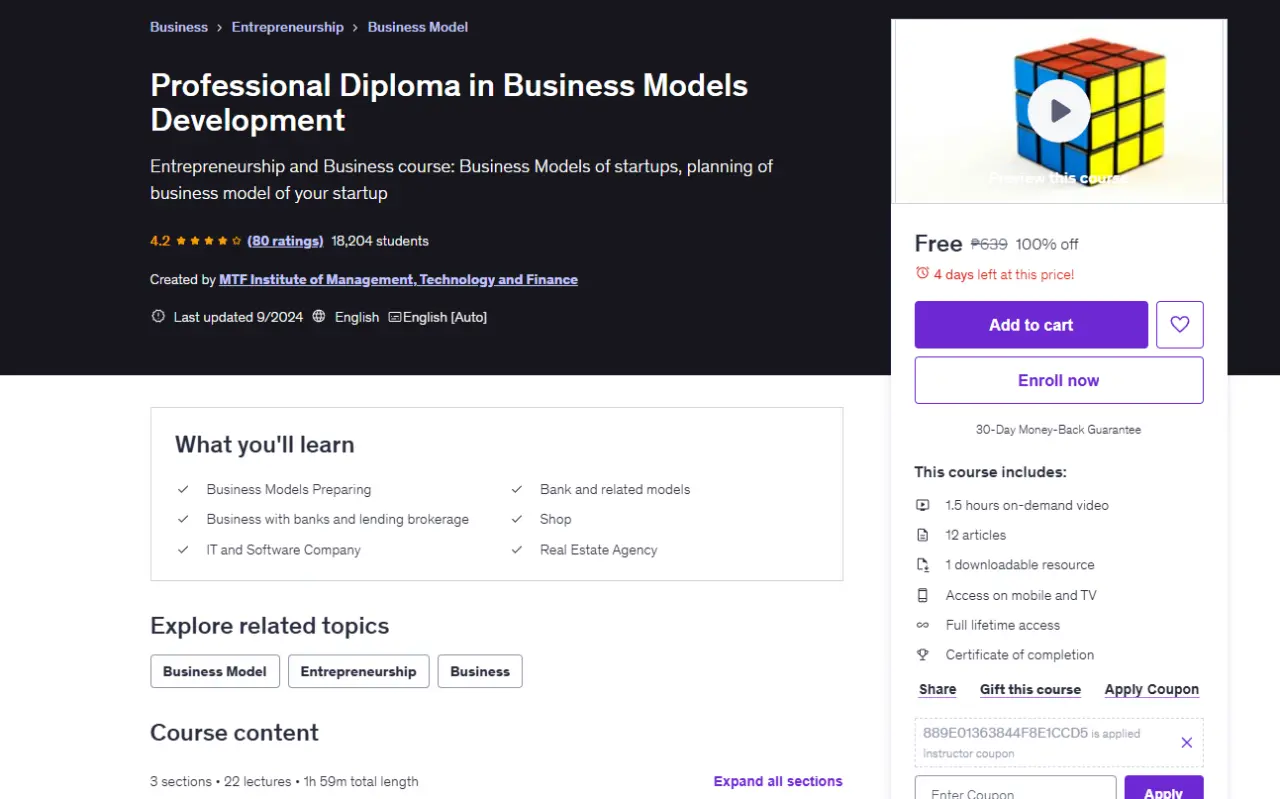
Task: Click 1.5 hours on-demand video text
Action: point(1027,505)
